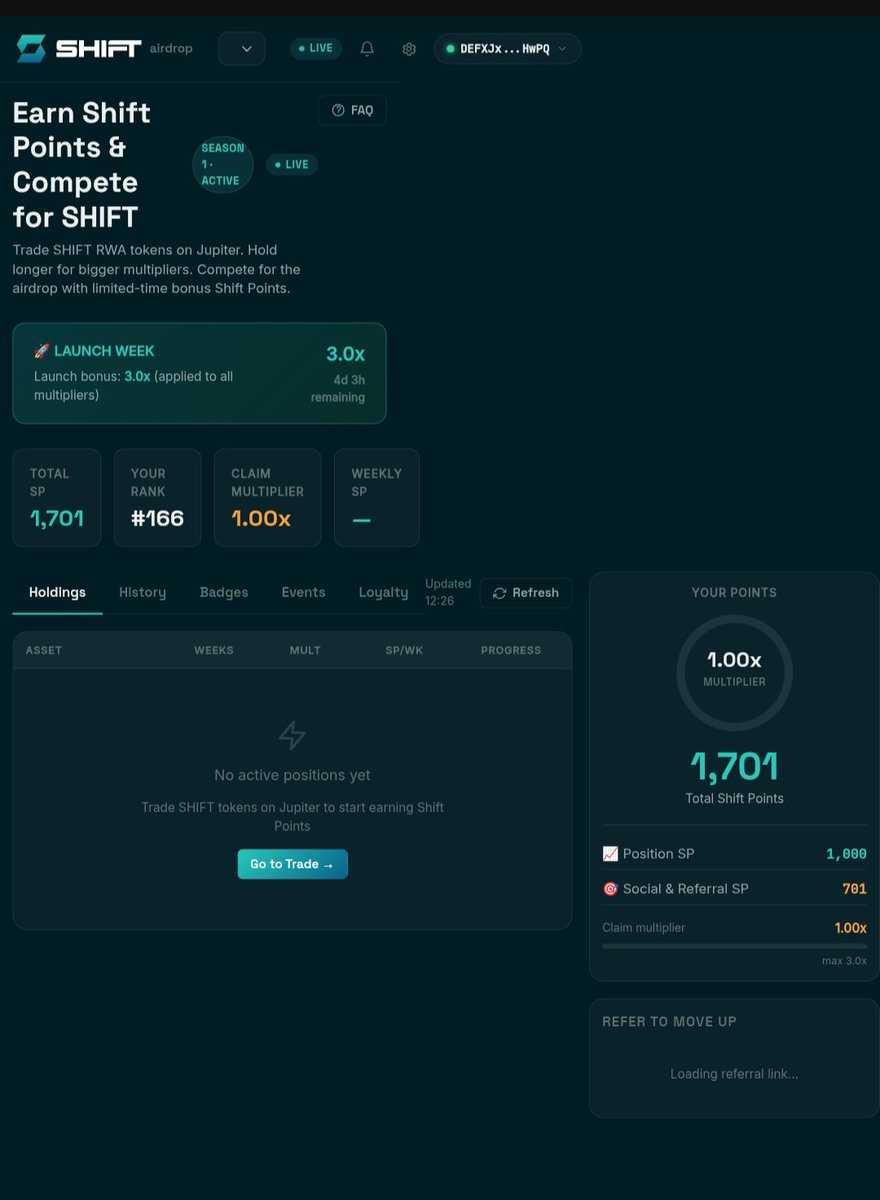Click the ASSET column header
The height and width of the screenshot is (1200, 880).
pyautogui.click(x=44, y=650)
